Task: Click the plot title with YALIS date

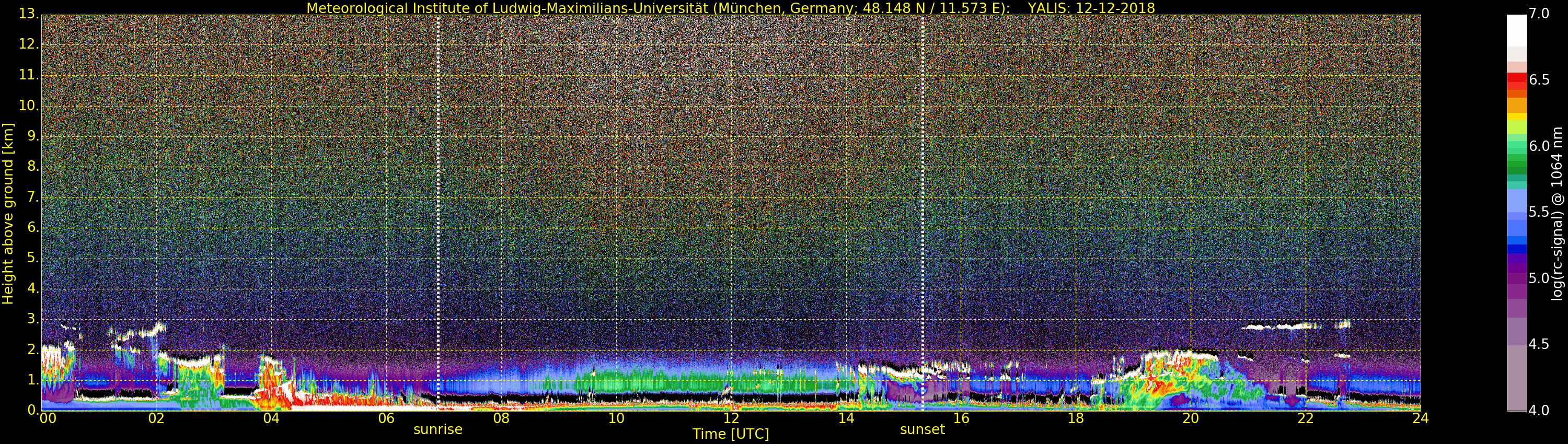Action: pos(731,8)
